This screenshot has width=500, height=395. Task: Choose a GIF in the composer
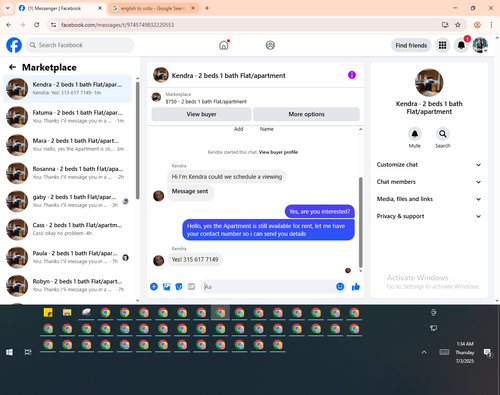[x=191, y=286]
